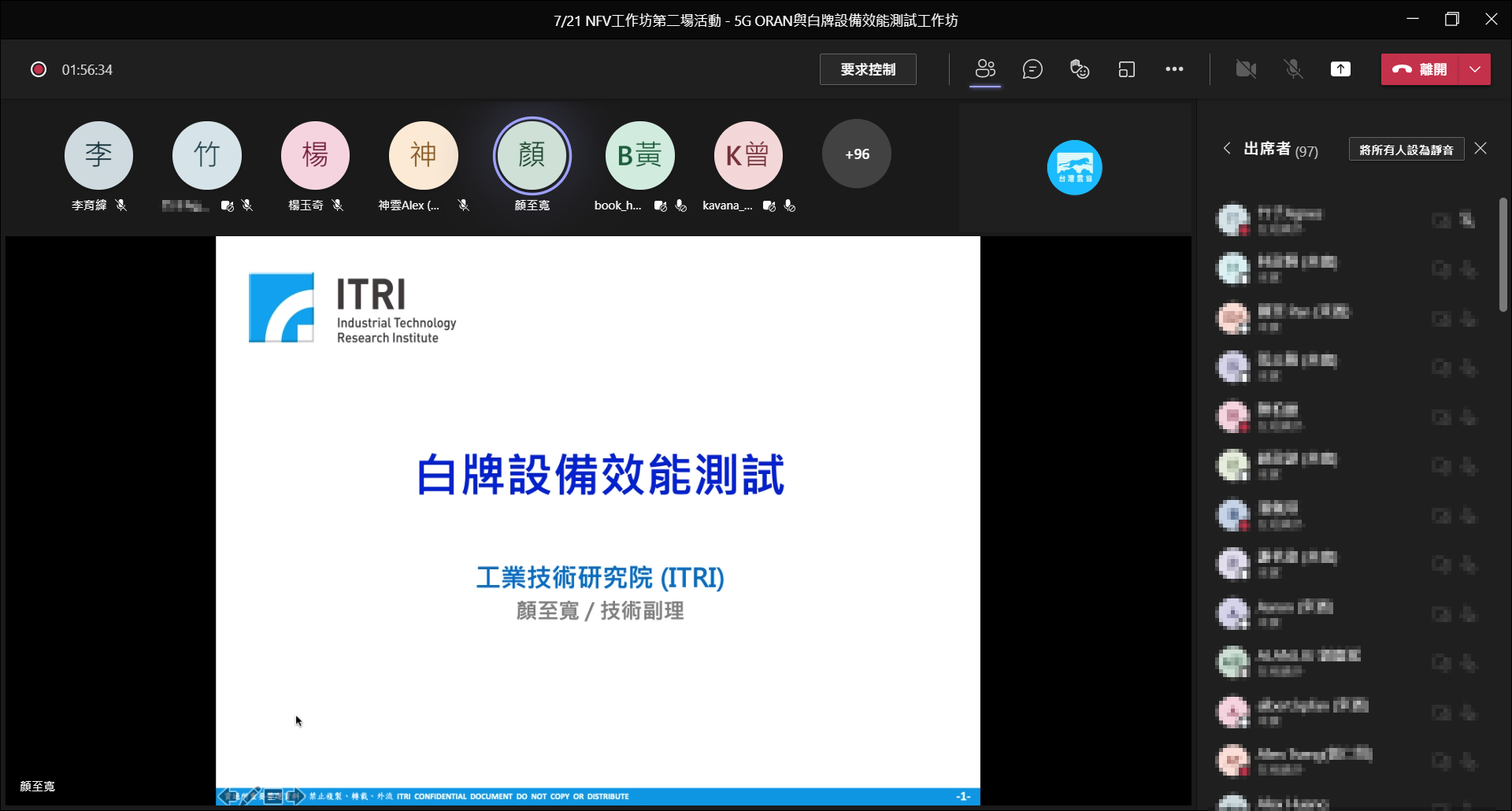Click the mic icon next to book_h
The image size is (1512, 811).
coord(681,206)
